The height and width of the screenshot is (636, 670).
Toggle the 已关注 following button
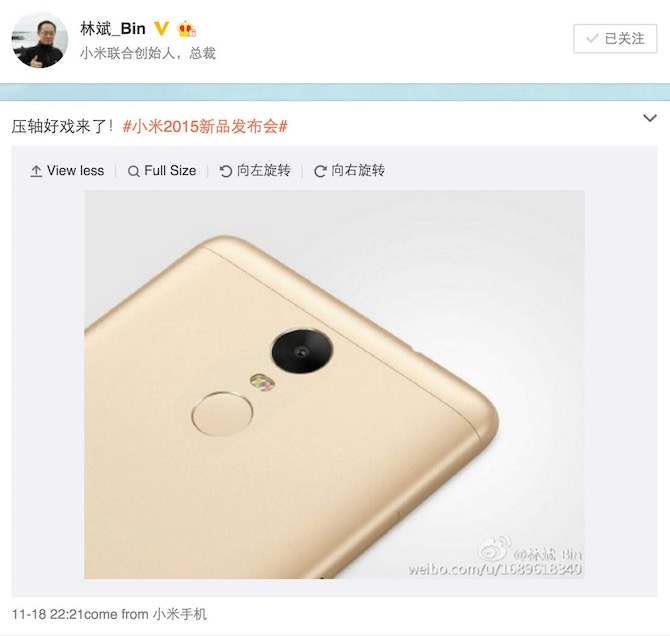click(615, 38)
